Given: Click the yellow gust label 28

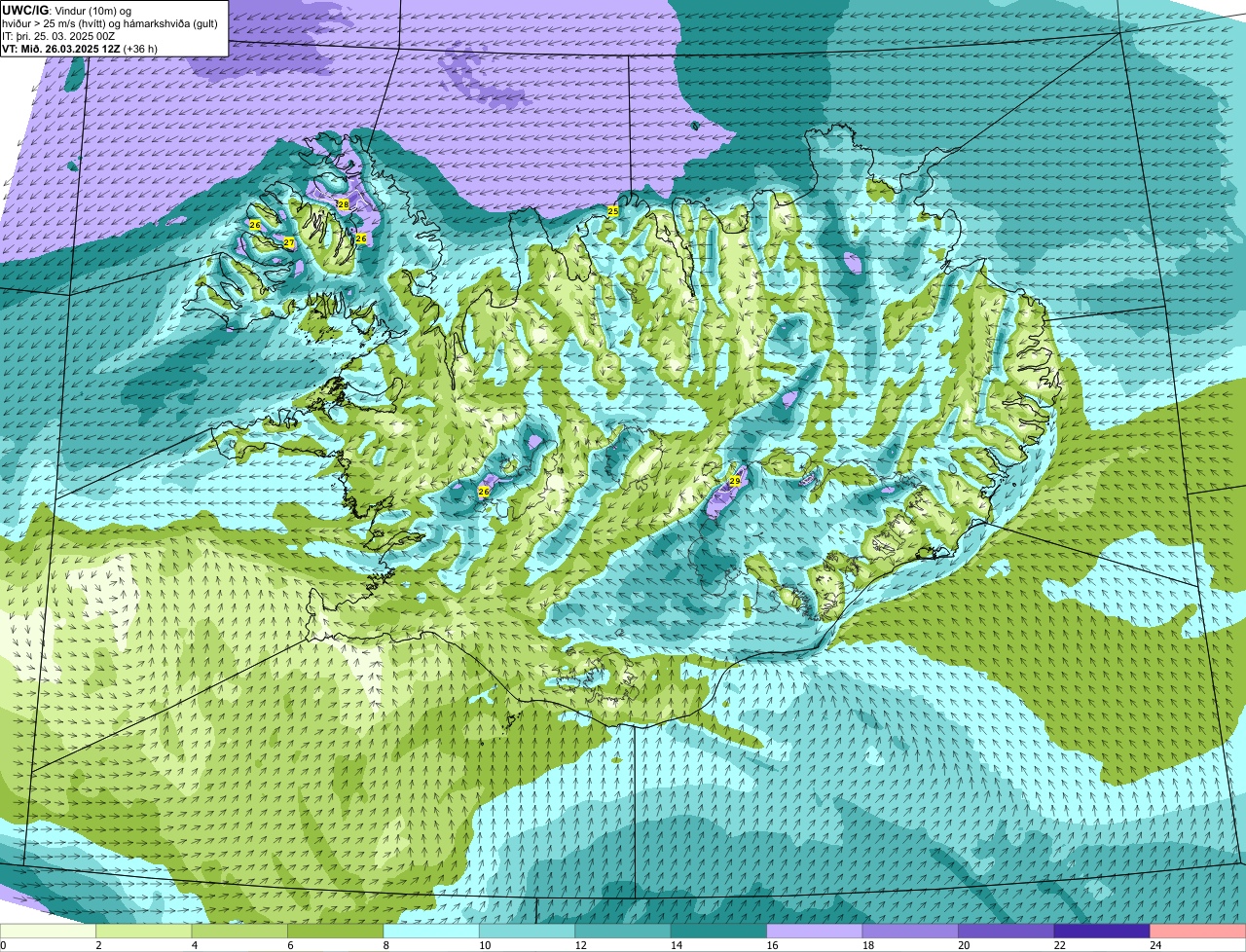Looking at the screenshot, I should [x=343, y=204].
